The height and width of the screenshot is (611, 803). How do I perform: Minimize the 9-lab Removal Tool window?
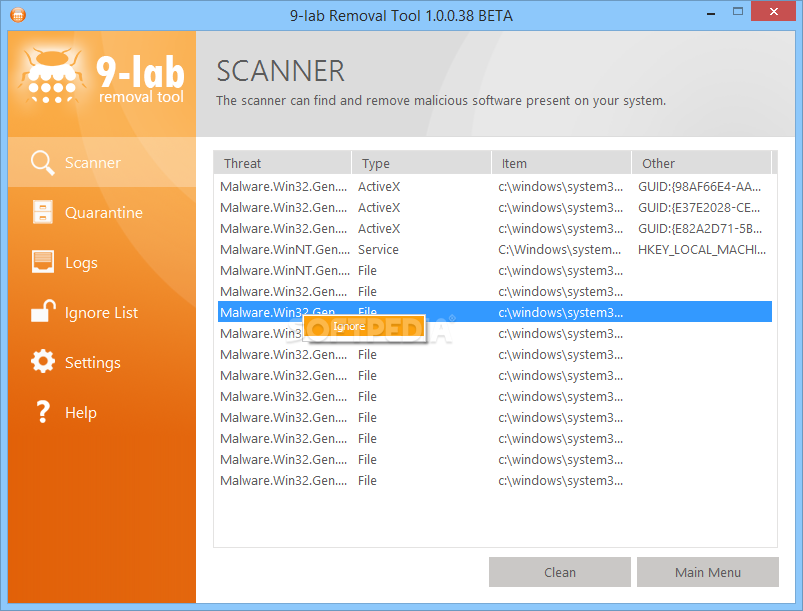tap(711, 12)
